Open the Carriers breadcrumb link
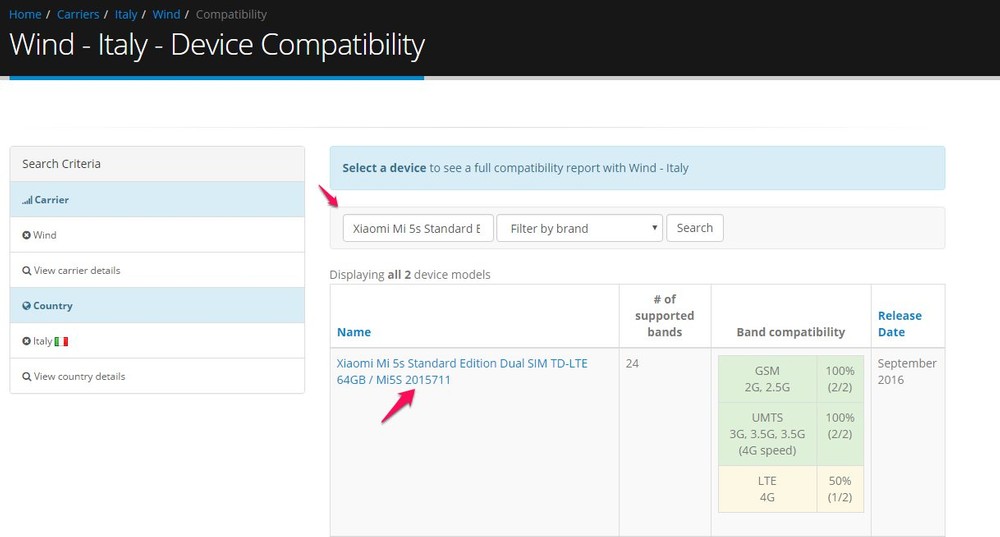Image resolution: width=1000 pixels, height=537 pixels. [77, 15]
